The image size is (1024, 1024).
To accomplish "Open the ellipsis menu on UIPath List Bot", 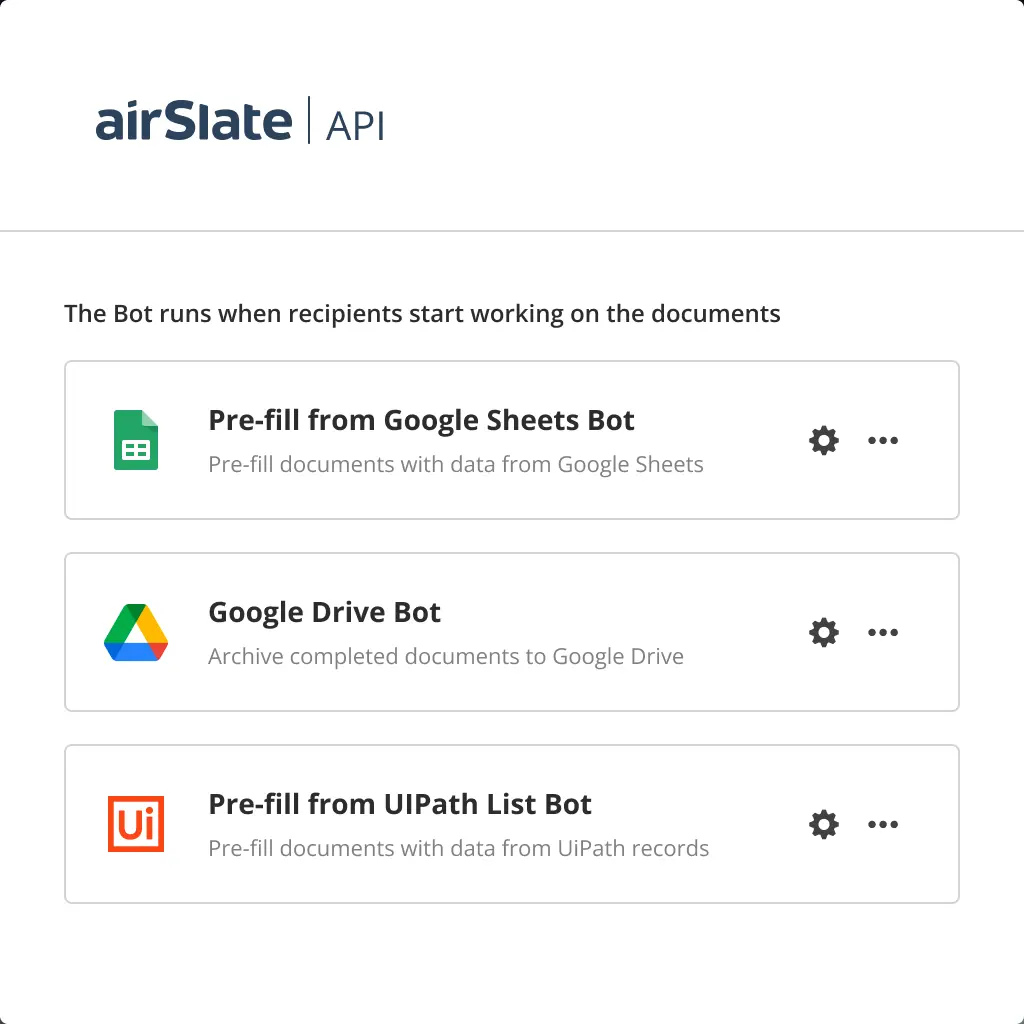I will [884, 824].
